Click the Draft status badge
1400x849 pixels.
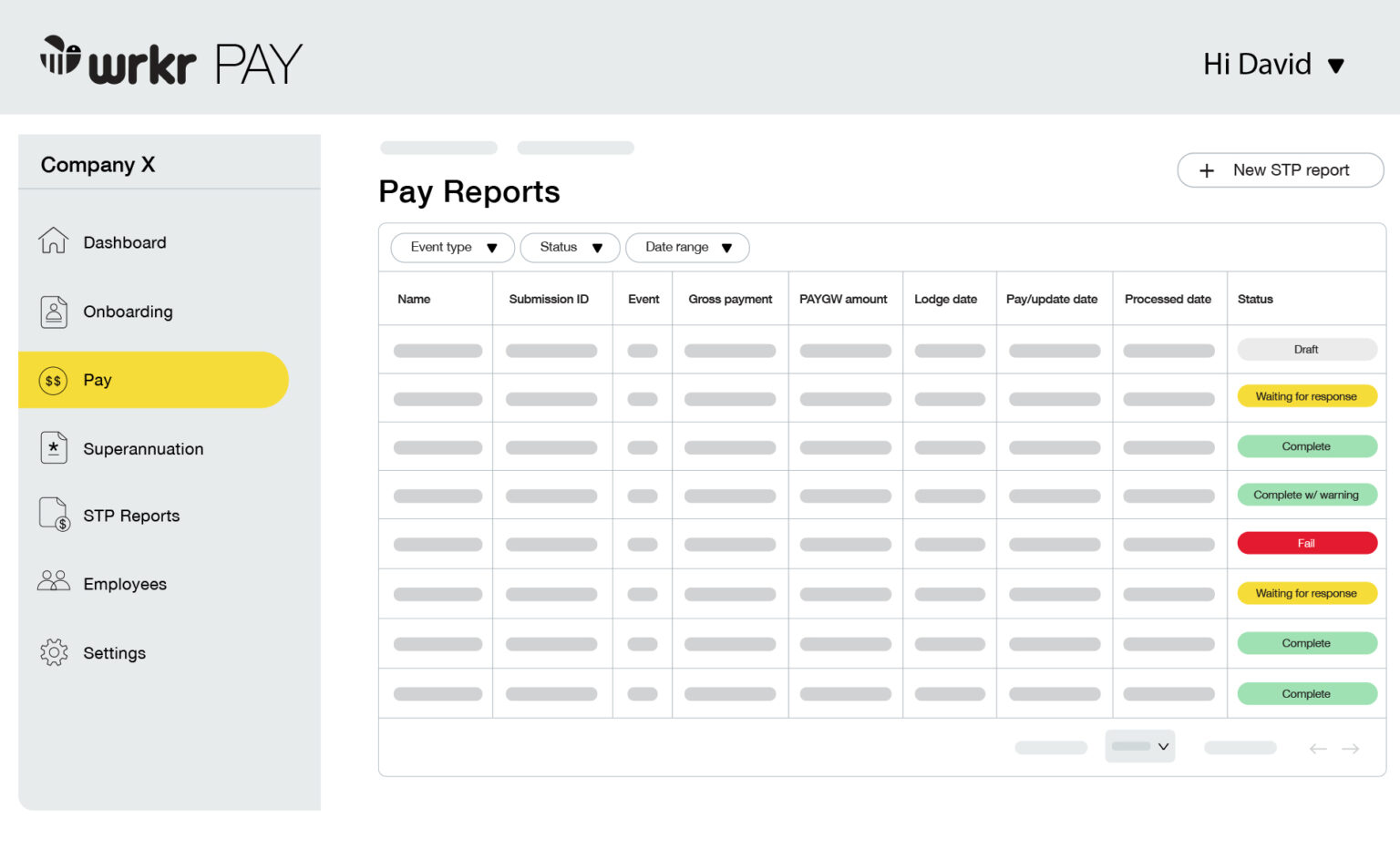click(1306, 349)
